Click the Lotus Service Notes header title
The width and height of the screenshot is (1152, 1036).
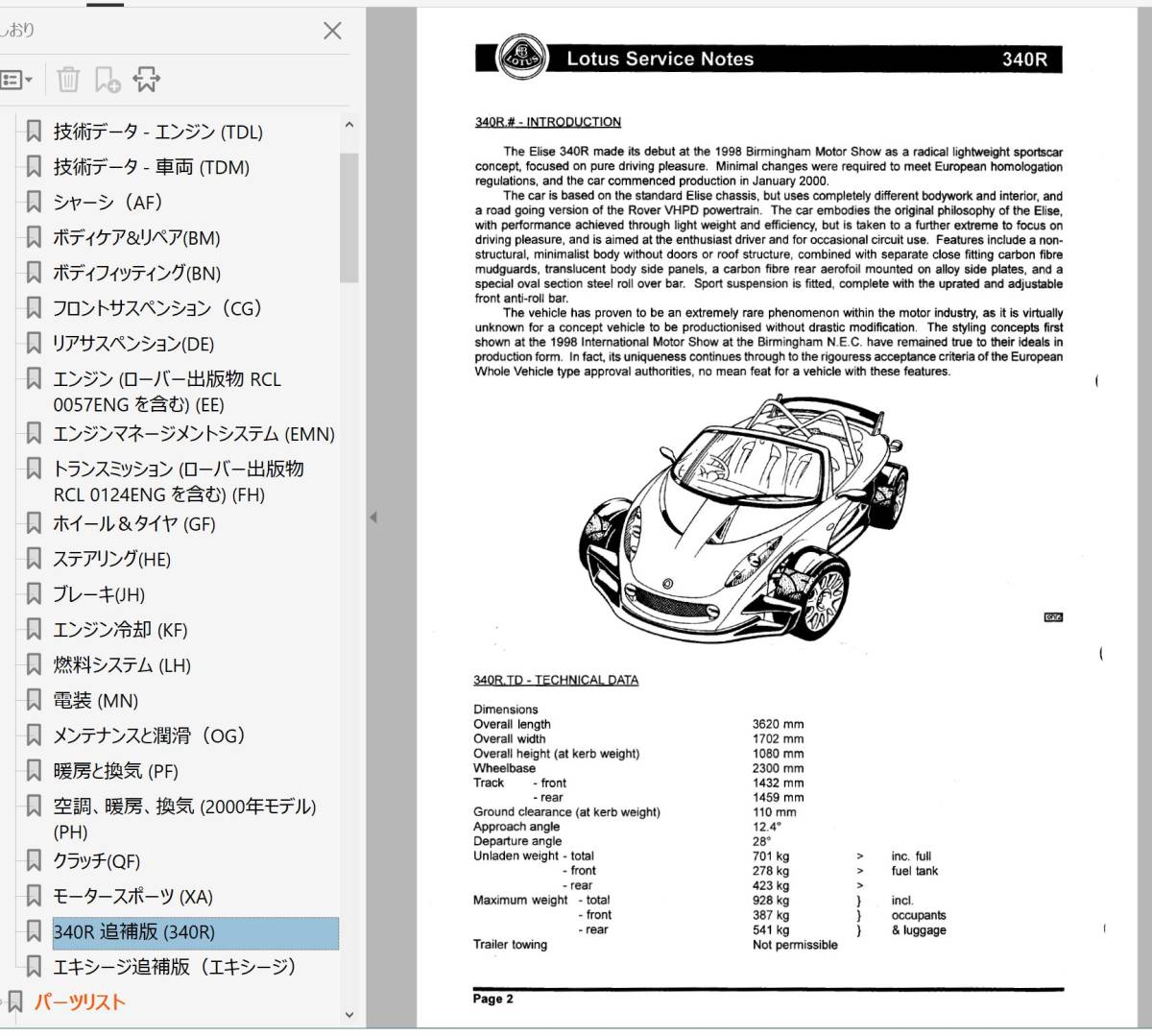pyautogui.click(x=660, y=59)
